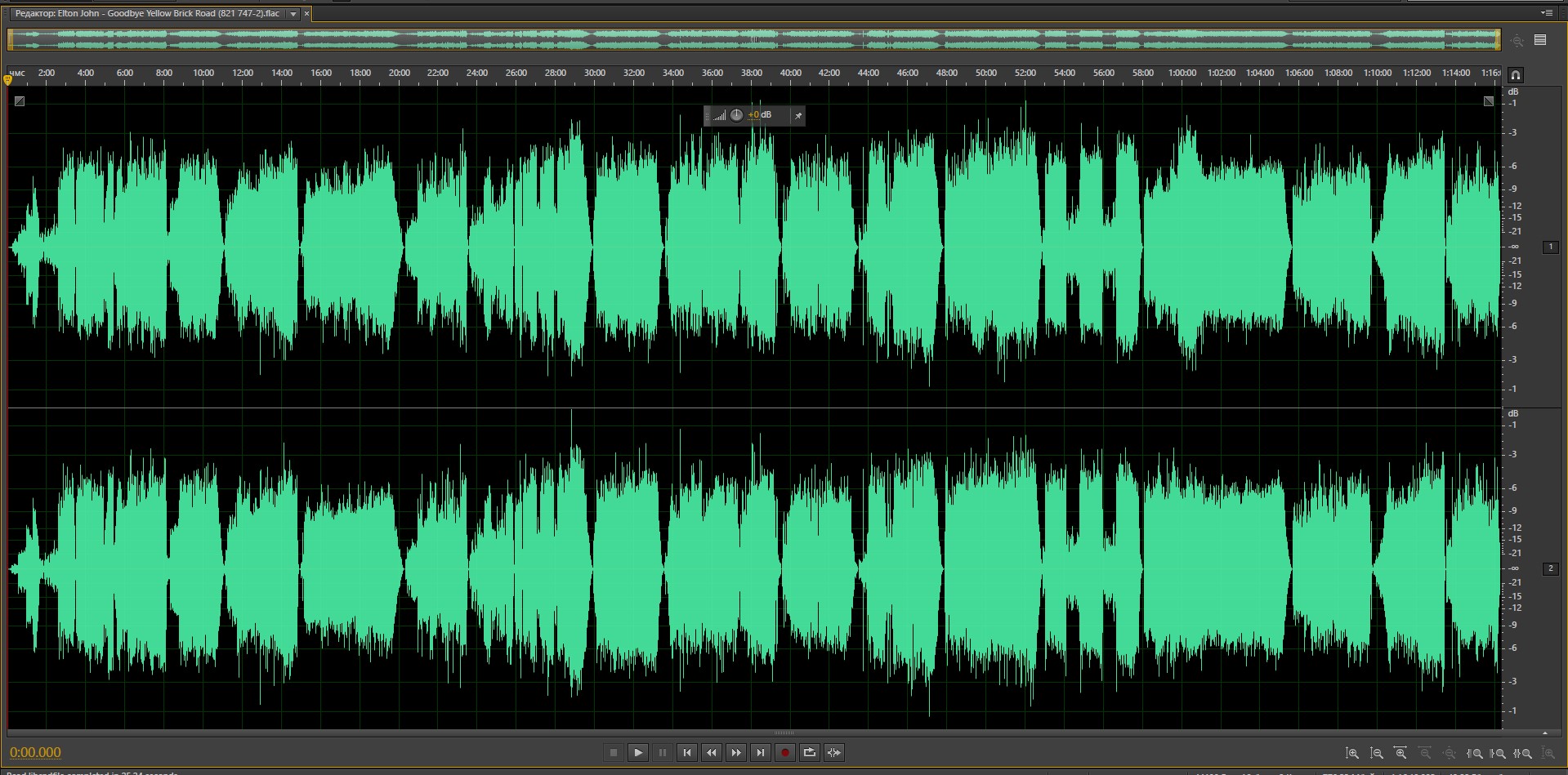This screenshot has width=1568, height=775.
Task: Zoom in at selection in point
Action: (x=1475, y=753)
